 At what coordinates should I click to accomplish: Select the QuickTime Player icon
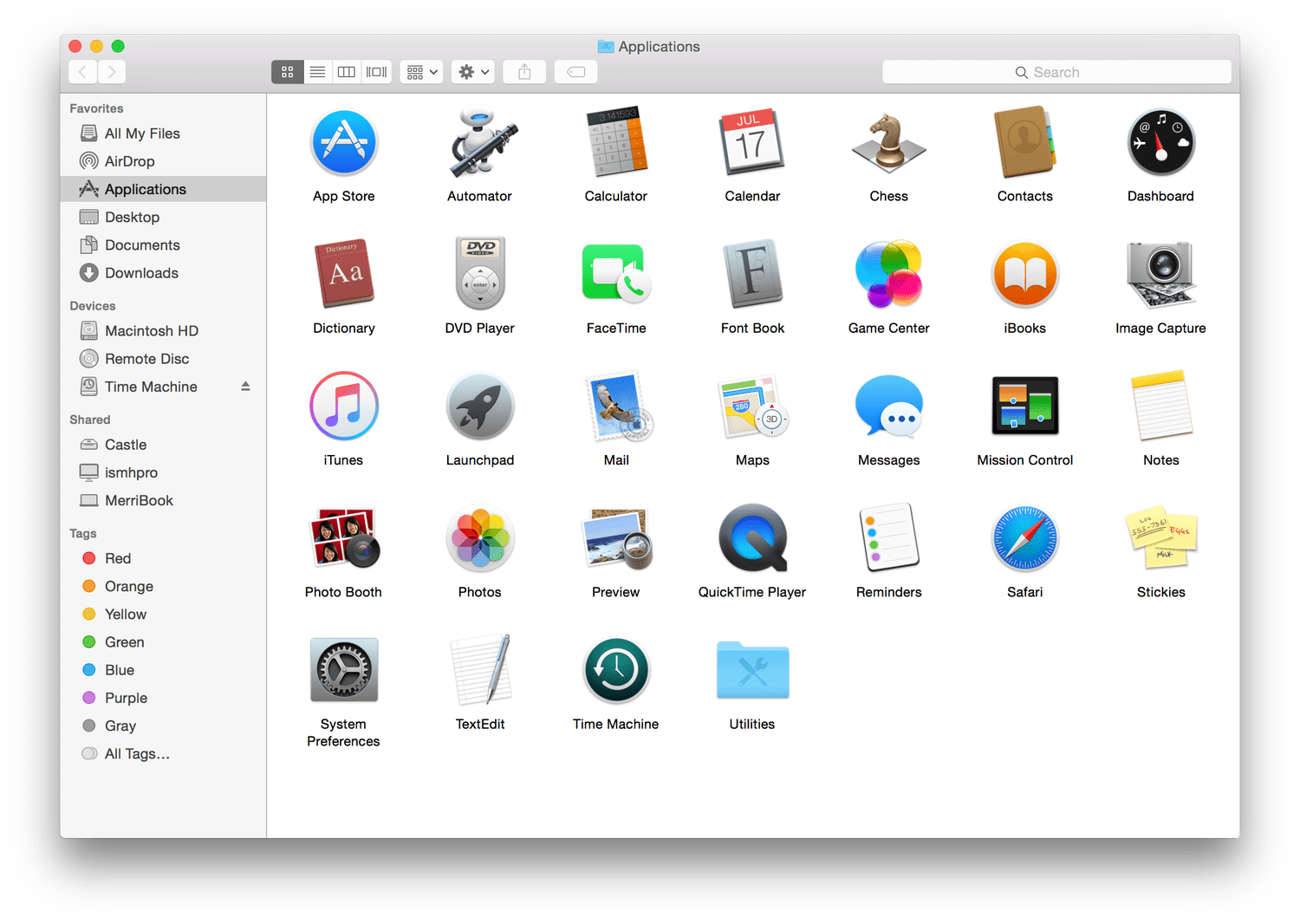click(752, 537)
